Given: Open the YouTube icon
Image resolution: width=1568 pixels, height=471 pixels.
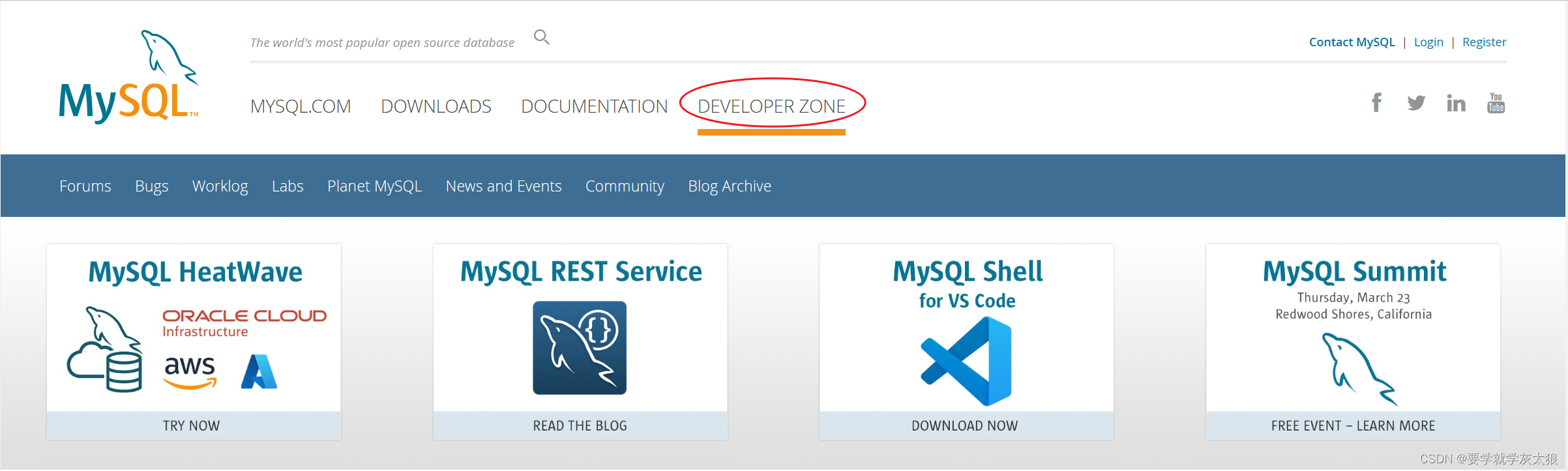Looking at the screenshot, I should (x=1496, y=103).
